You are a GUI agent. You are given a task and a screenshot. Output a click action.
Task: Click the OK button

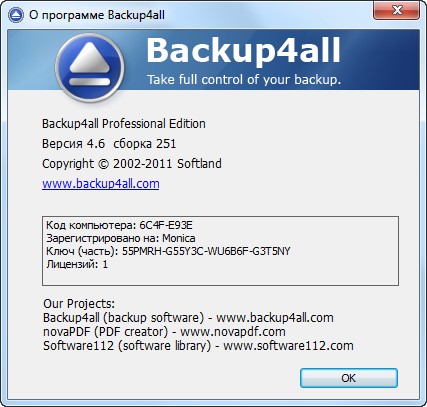tap(349, 378)
